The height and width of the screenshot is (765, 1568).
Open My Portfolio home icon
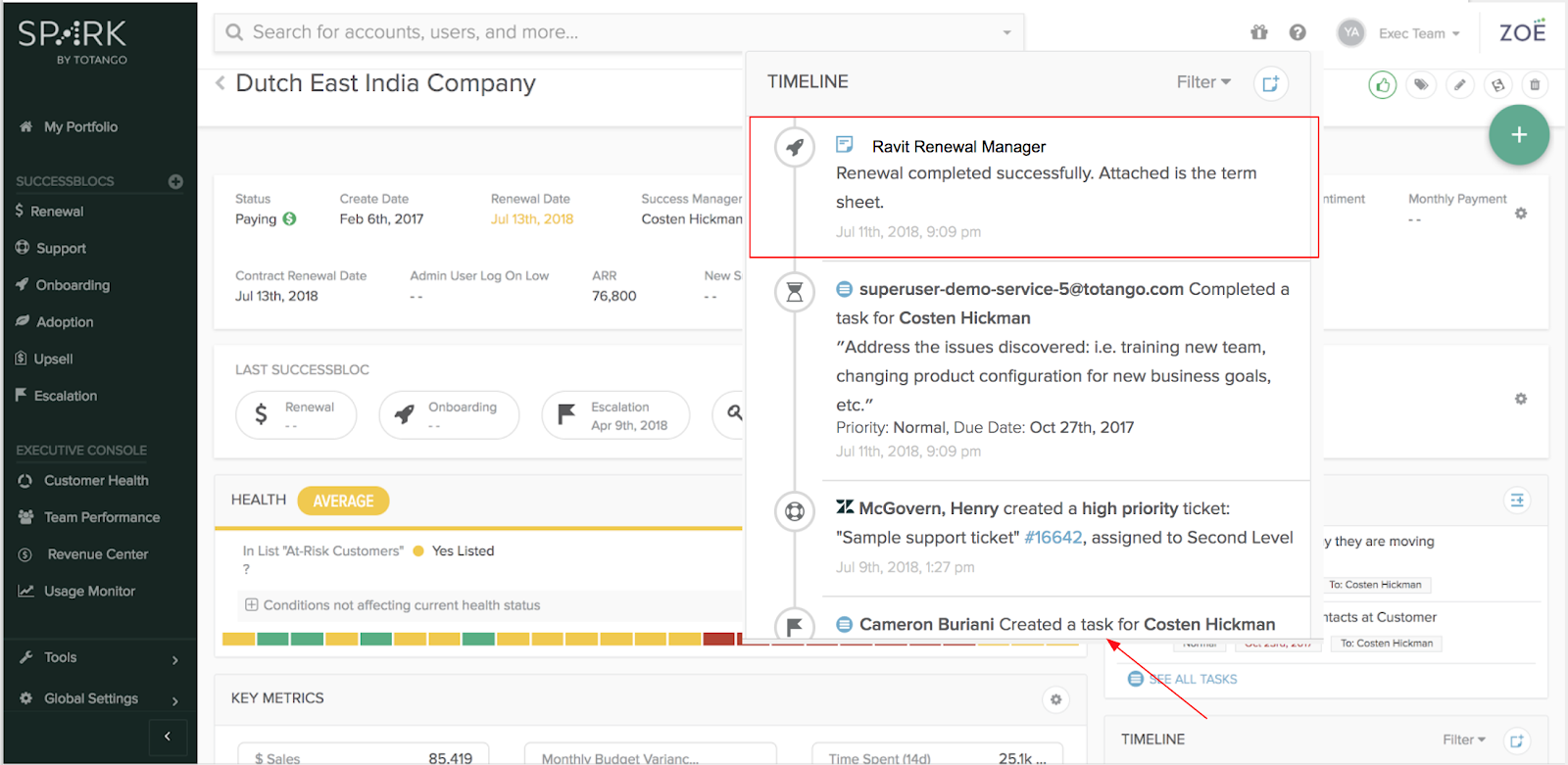[x=26, y=126]
